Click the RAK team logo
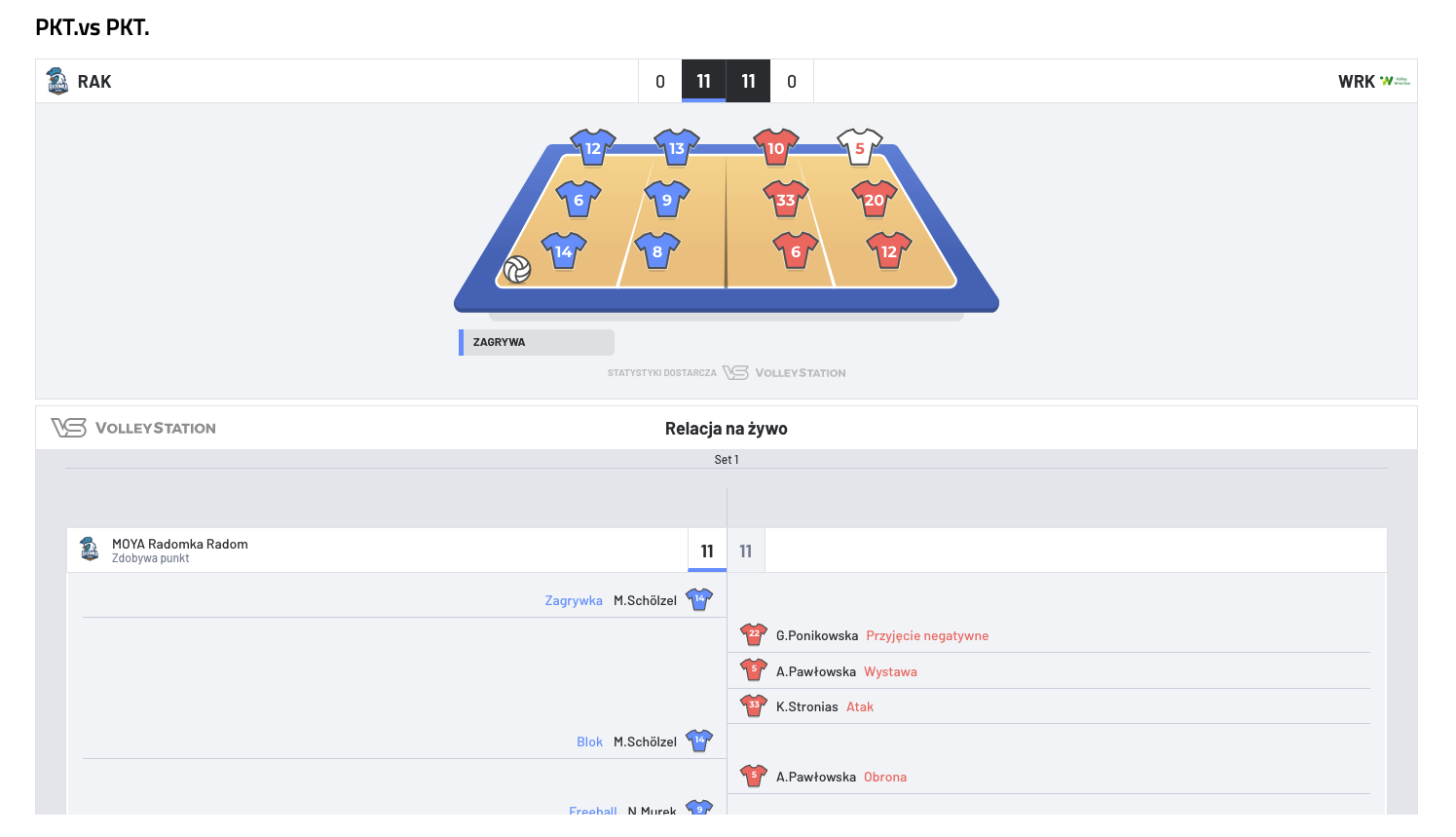This screenshot has height=837, width=1456. point(57,81)
